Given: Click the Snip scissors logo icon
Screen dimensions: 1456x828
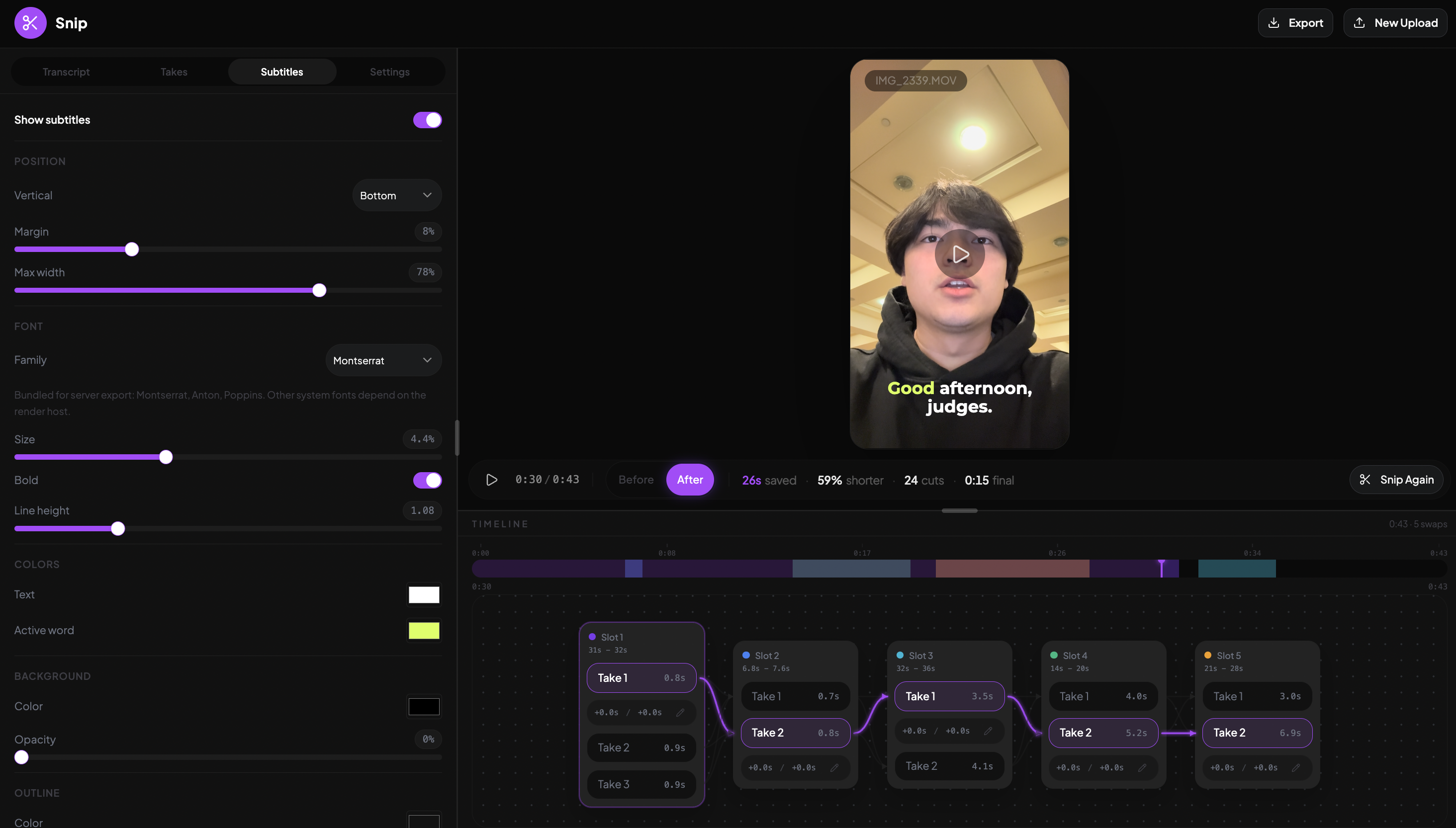Looking at the screenshot, I should coord(30,23).
